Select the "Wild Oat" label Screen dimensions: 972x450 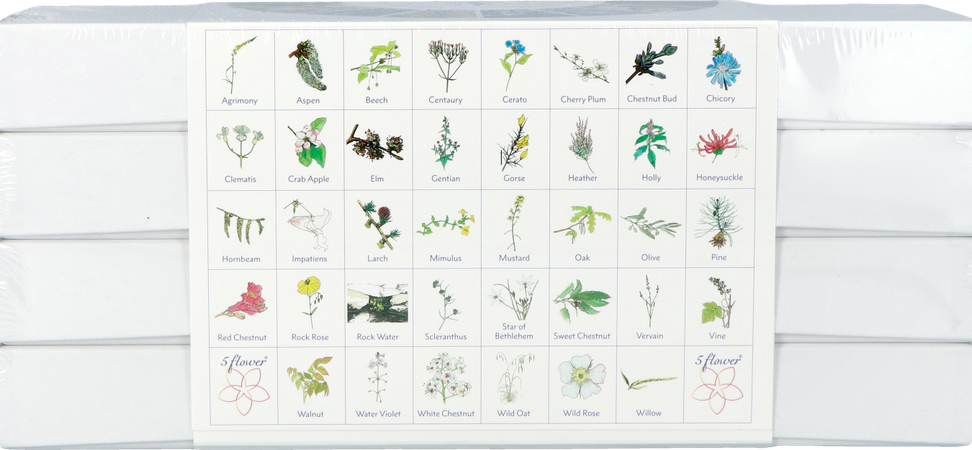[514, 413]
